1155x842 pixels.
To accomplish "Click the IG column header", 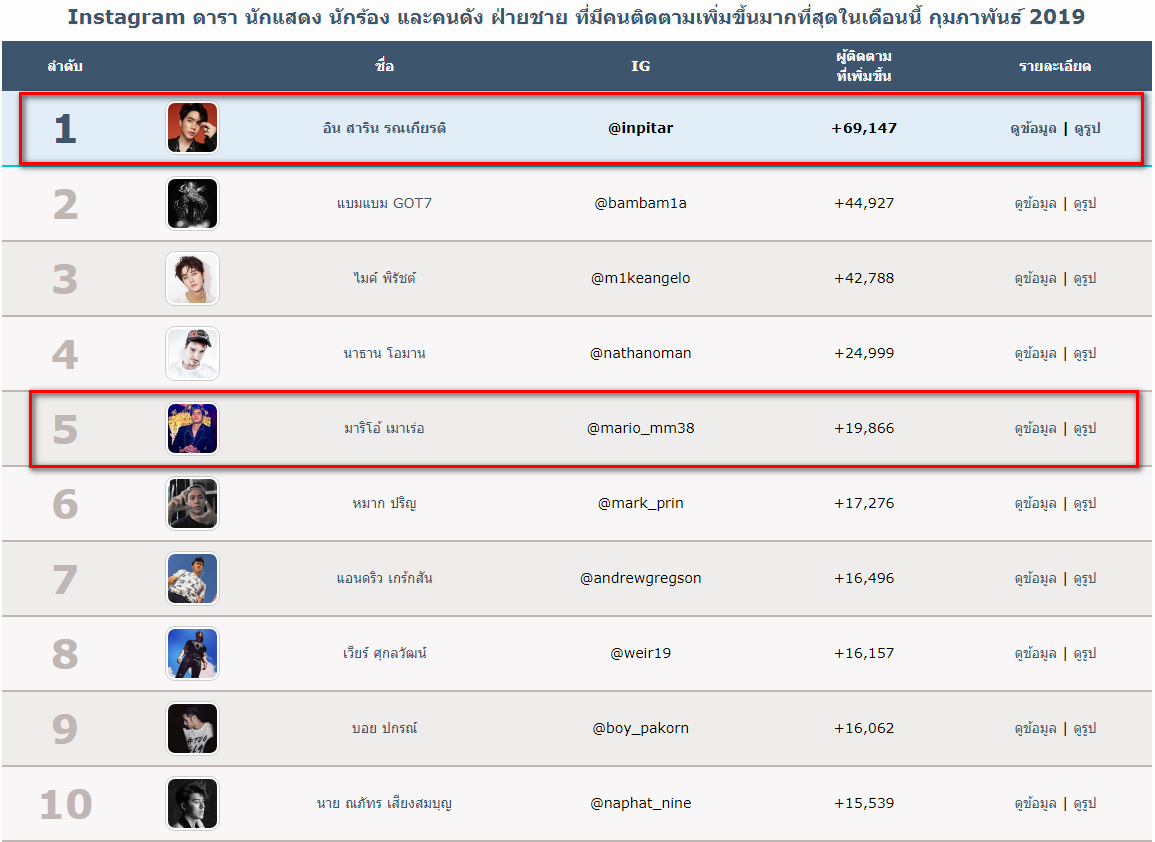I will tap(640, 66).
